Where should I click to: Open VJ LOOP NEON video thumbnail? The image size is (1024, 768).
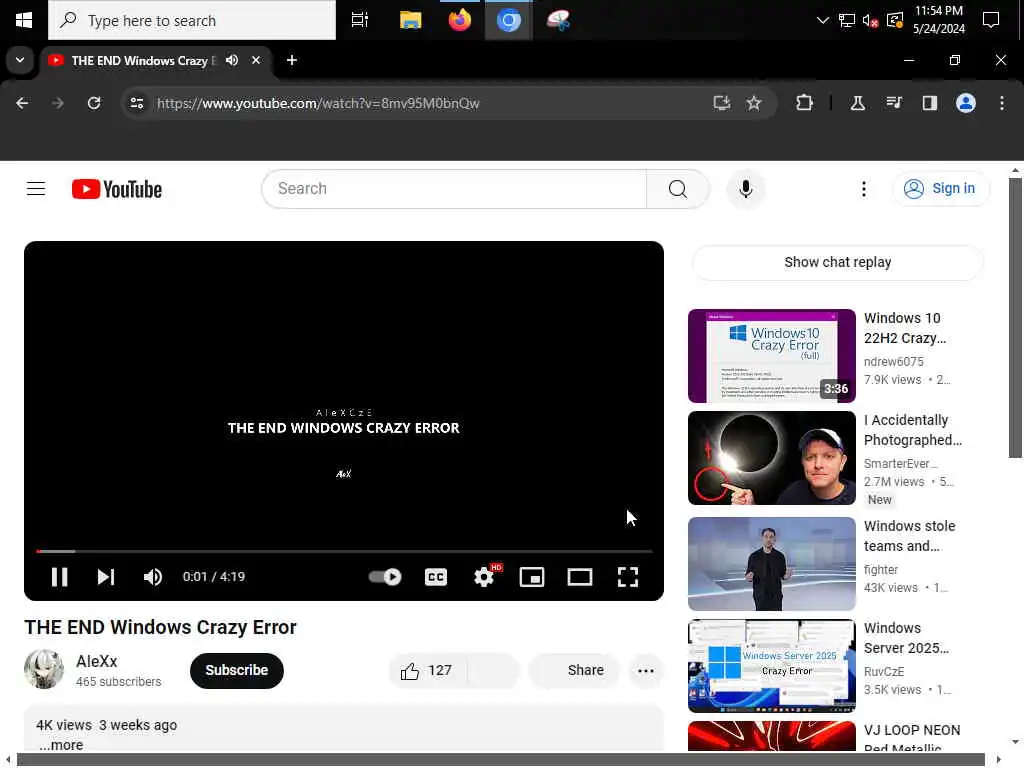[771, 737]
